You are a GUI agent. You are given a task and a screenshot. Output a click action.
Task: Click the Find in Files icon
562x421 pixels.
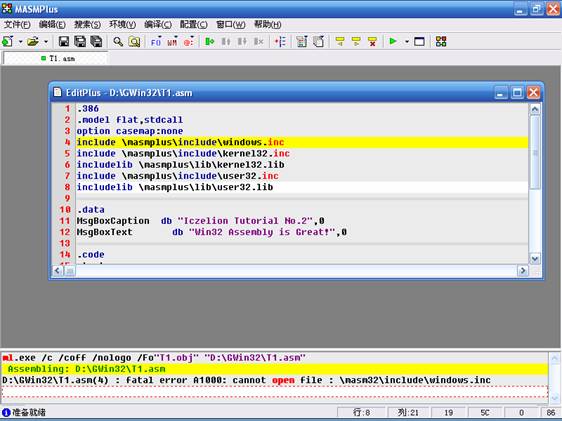134,42
